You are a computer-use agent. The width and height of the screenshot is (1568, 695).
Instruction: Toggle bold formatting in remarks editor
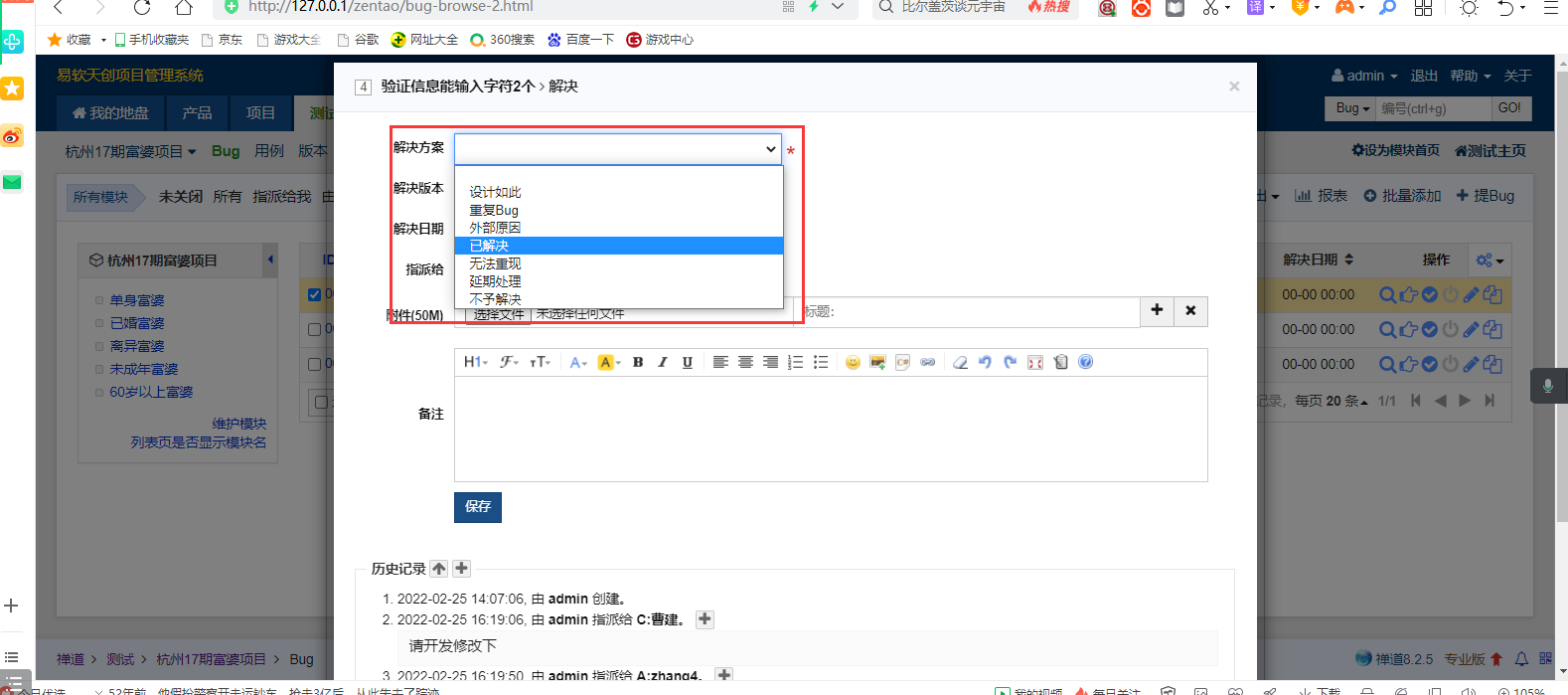pos(638,362)
